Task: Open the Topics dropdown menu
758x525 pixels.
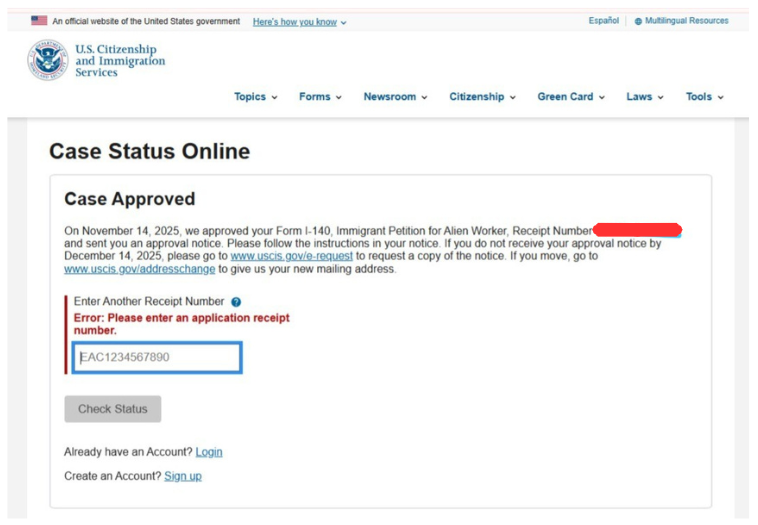Action: [255, 97]
